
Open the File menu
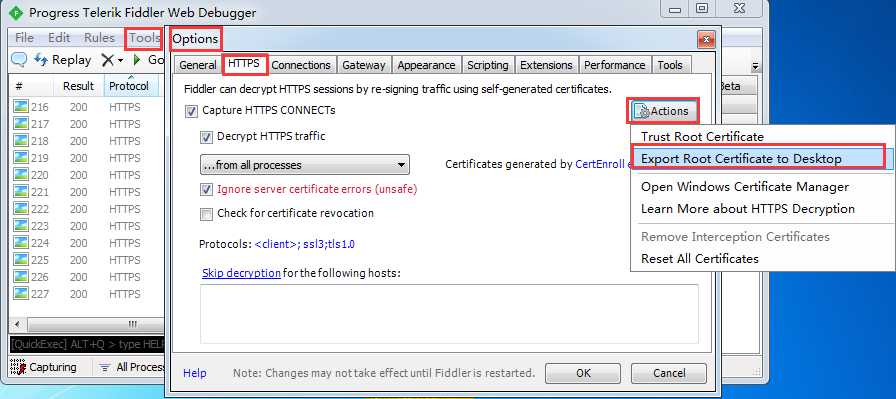click(x=25, y=38)
